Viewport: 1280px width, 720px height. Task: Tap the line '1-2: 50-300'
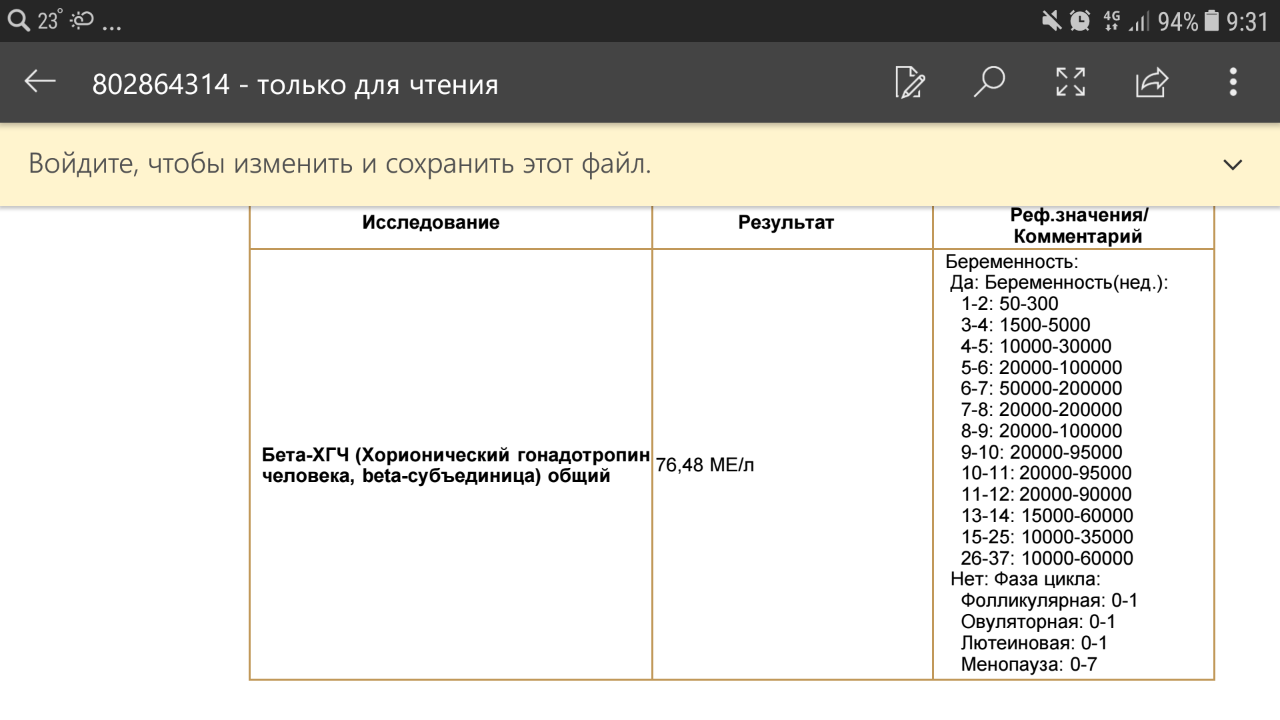point(1010,304)
